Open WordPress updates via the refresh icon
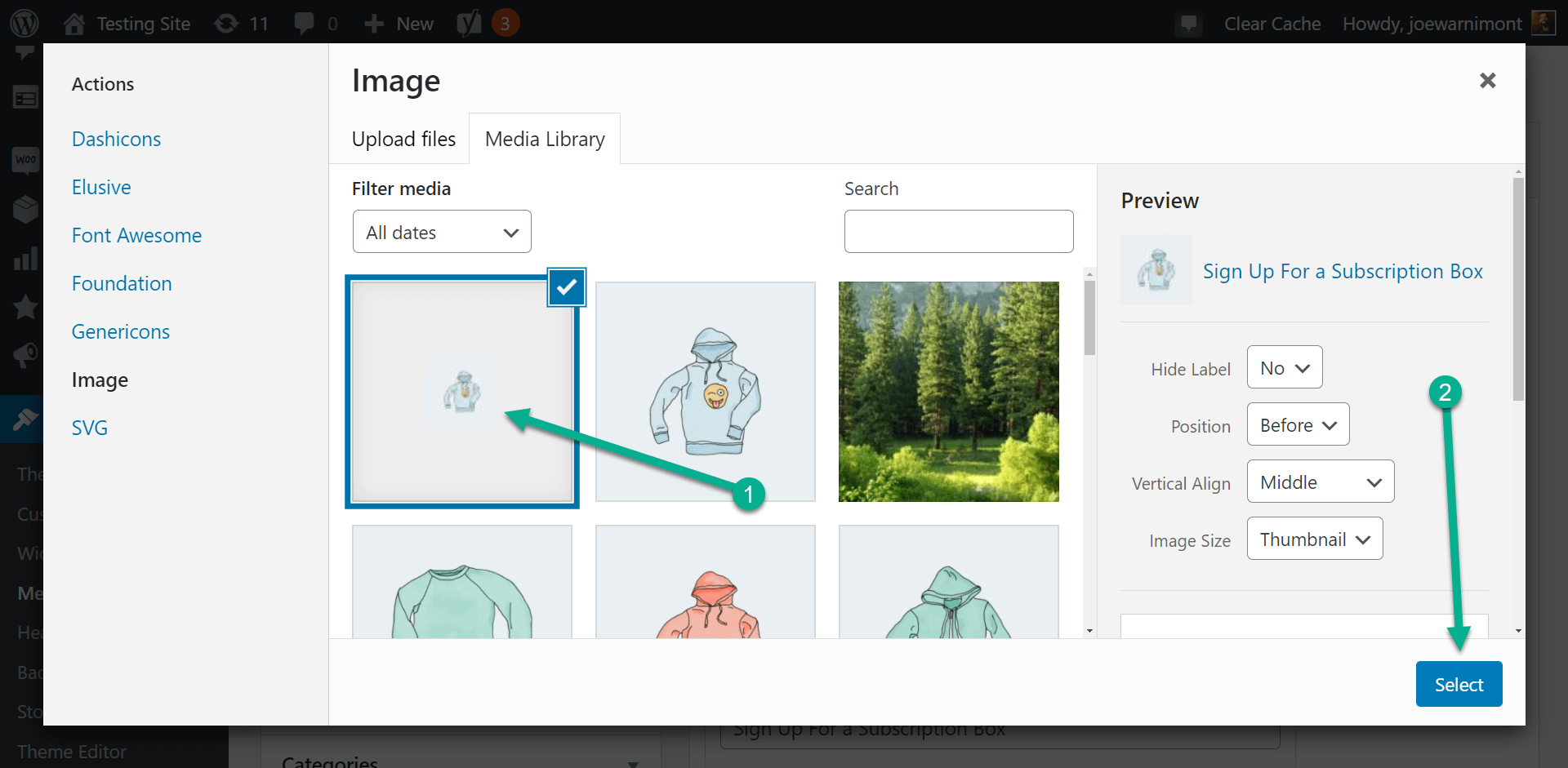1568x768 pixels. coord(227,22)
